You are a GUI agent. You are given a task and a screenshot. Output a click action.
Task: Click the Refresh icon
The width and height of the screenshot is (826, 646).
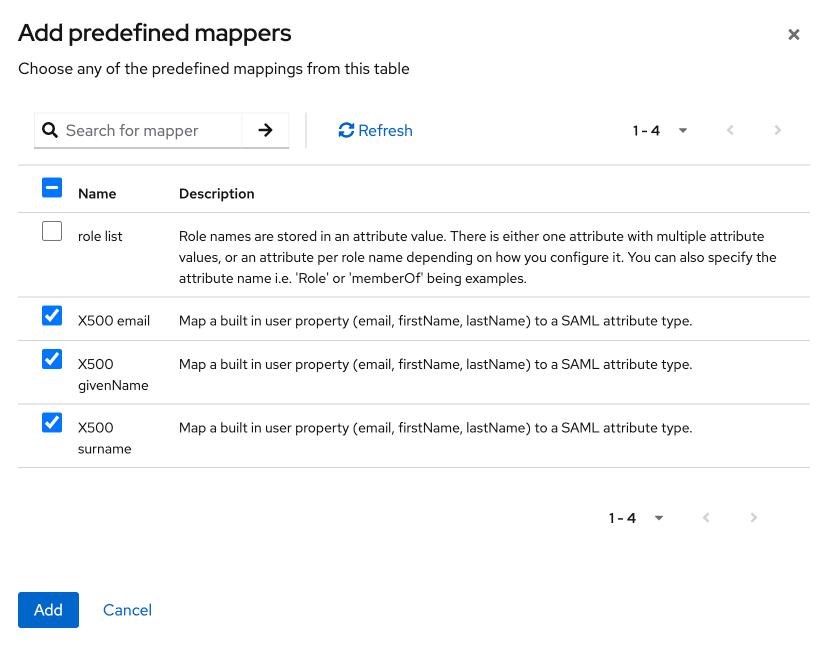pyautogui.click(x=346, y=130)
